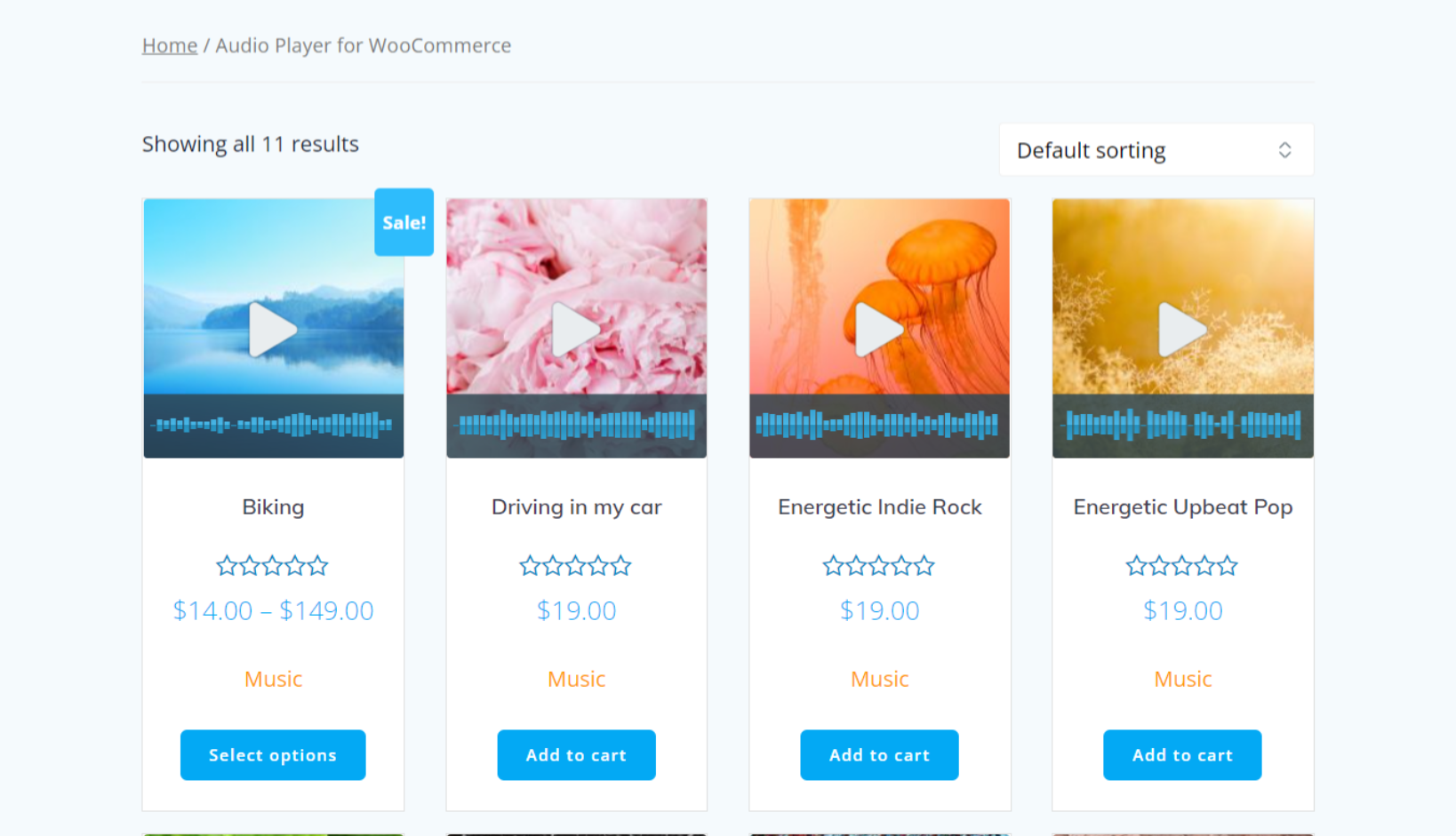1456x836 pixels.
Task: Play the Driving in my car audio preview
Action: [x=576, y=330]
